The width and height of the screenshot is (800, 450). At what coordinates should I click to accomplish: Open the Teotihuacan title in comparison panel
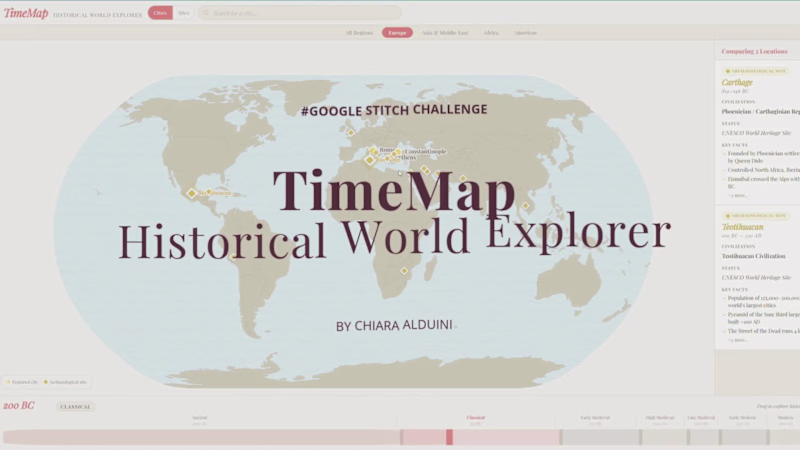pyautogui.click(x=742, y=227)
